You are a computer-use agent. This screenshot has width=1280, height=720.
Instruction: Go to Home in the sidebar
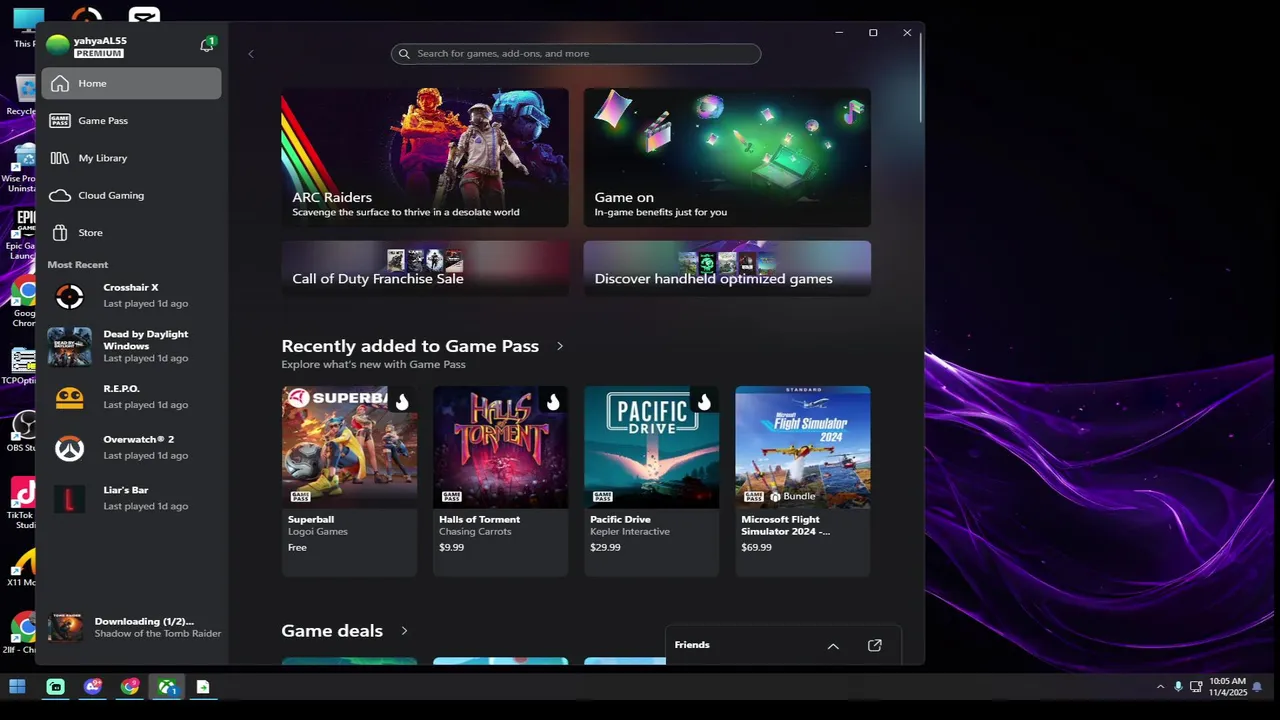132,83
